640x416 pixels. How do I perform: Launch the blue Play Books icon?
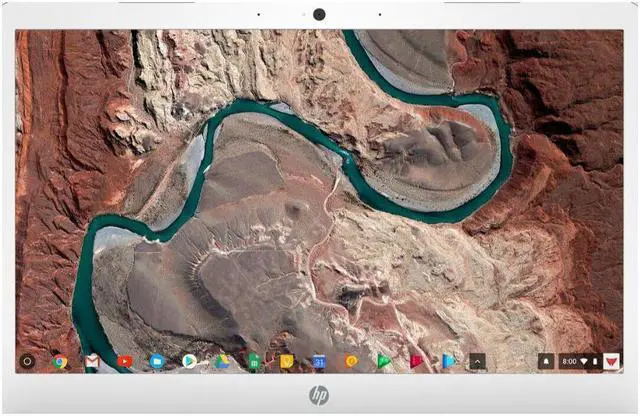pyautogui.click(x=448, y=361)
